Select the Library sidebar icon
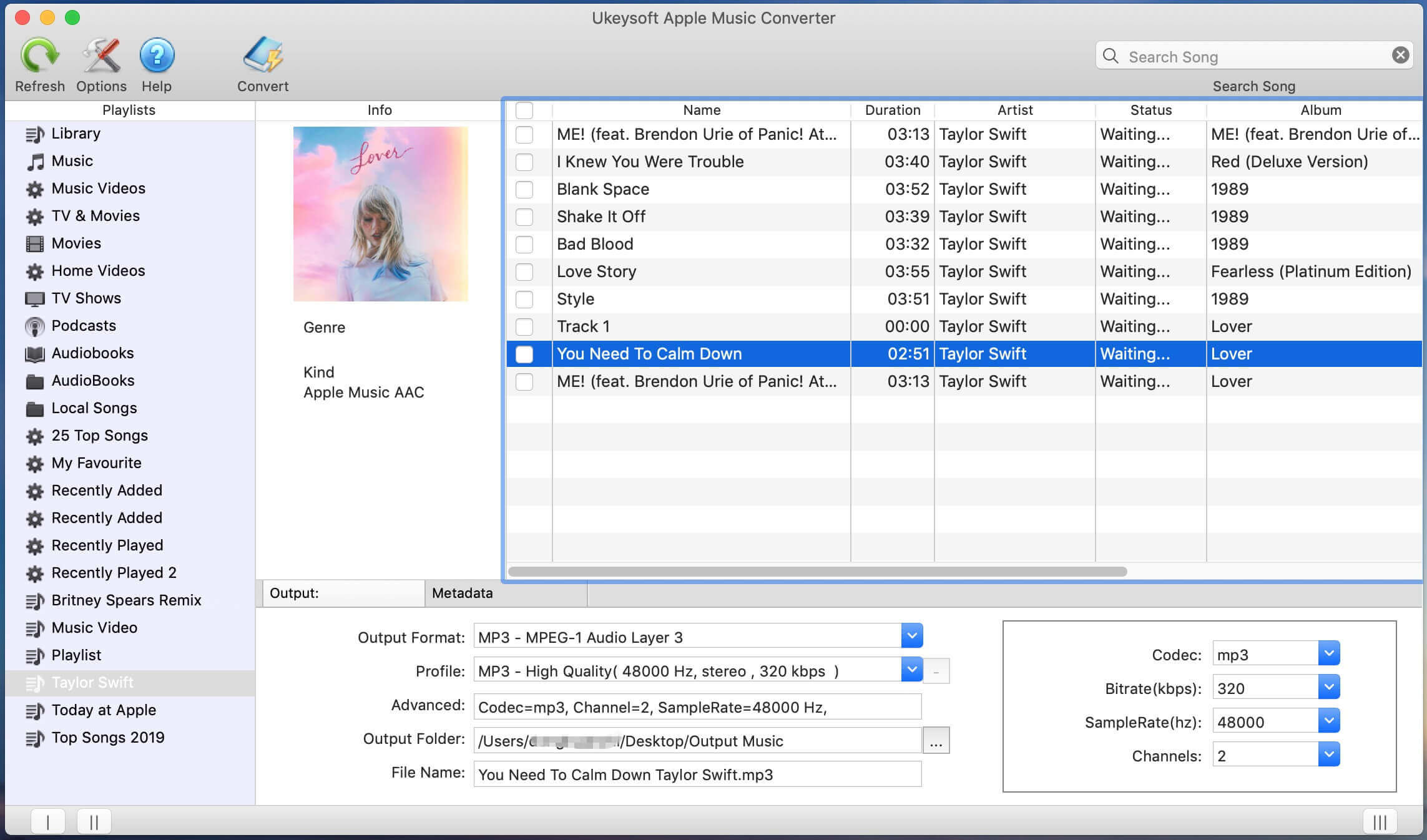The image size is (1427, 840). point(35,133)
